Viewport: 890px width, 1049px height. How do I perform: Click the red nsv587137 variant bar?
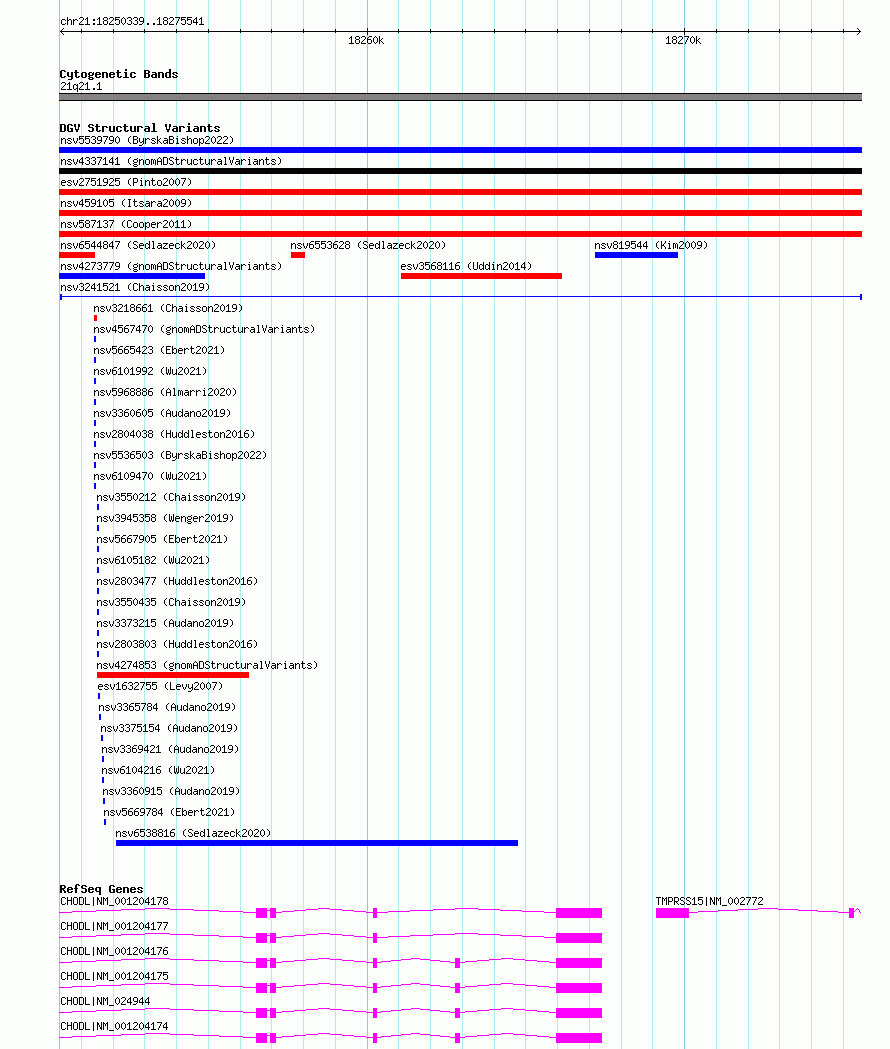coord(460,234)
